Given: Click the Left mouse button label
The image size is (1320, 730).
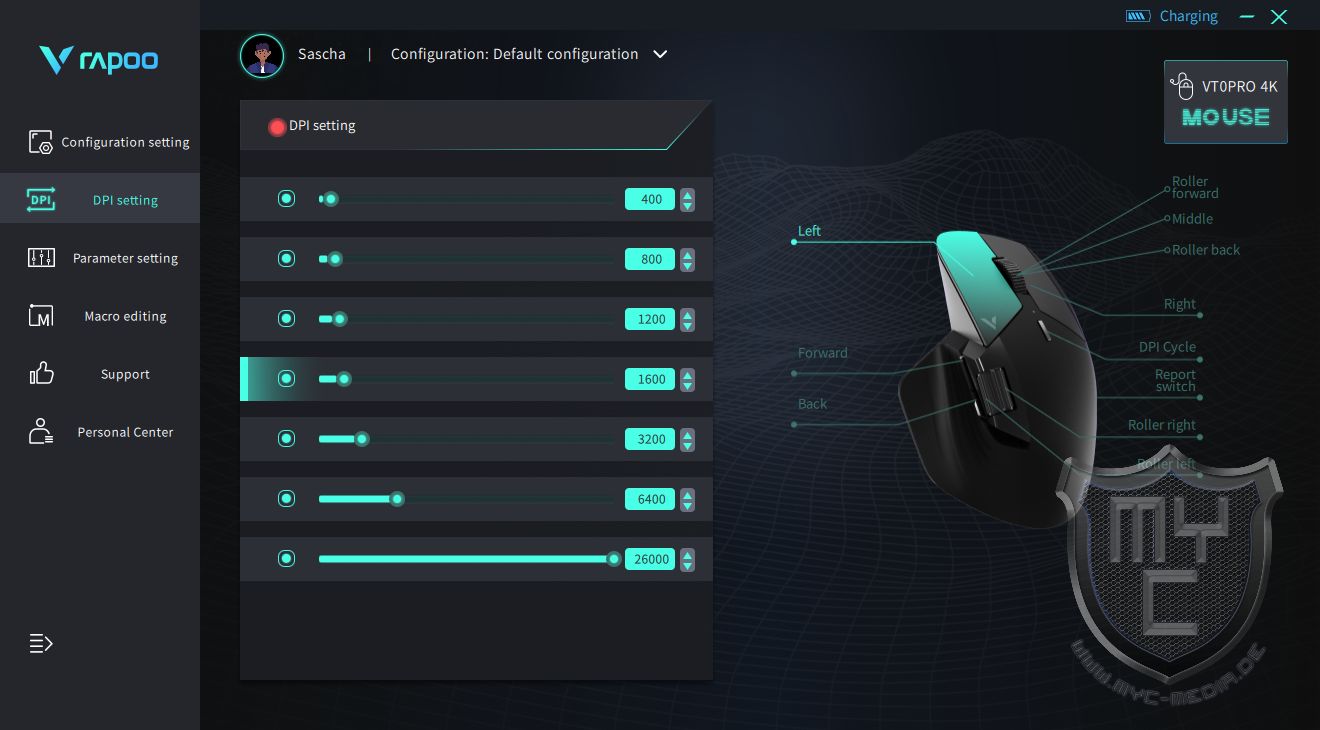Looking at the screenshot, I should 809,231.
